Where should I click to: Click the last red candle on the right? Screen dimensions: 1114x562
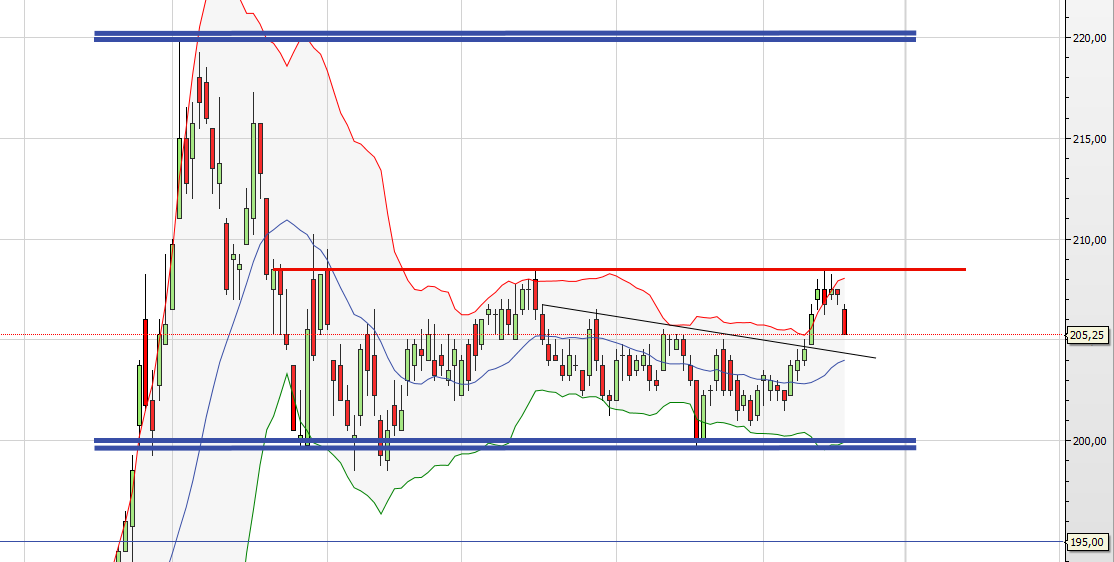(x=846, y=321)
